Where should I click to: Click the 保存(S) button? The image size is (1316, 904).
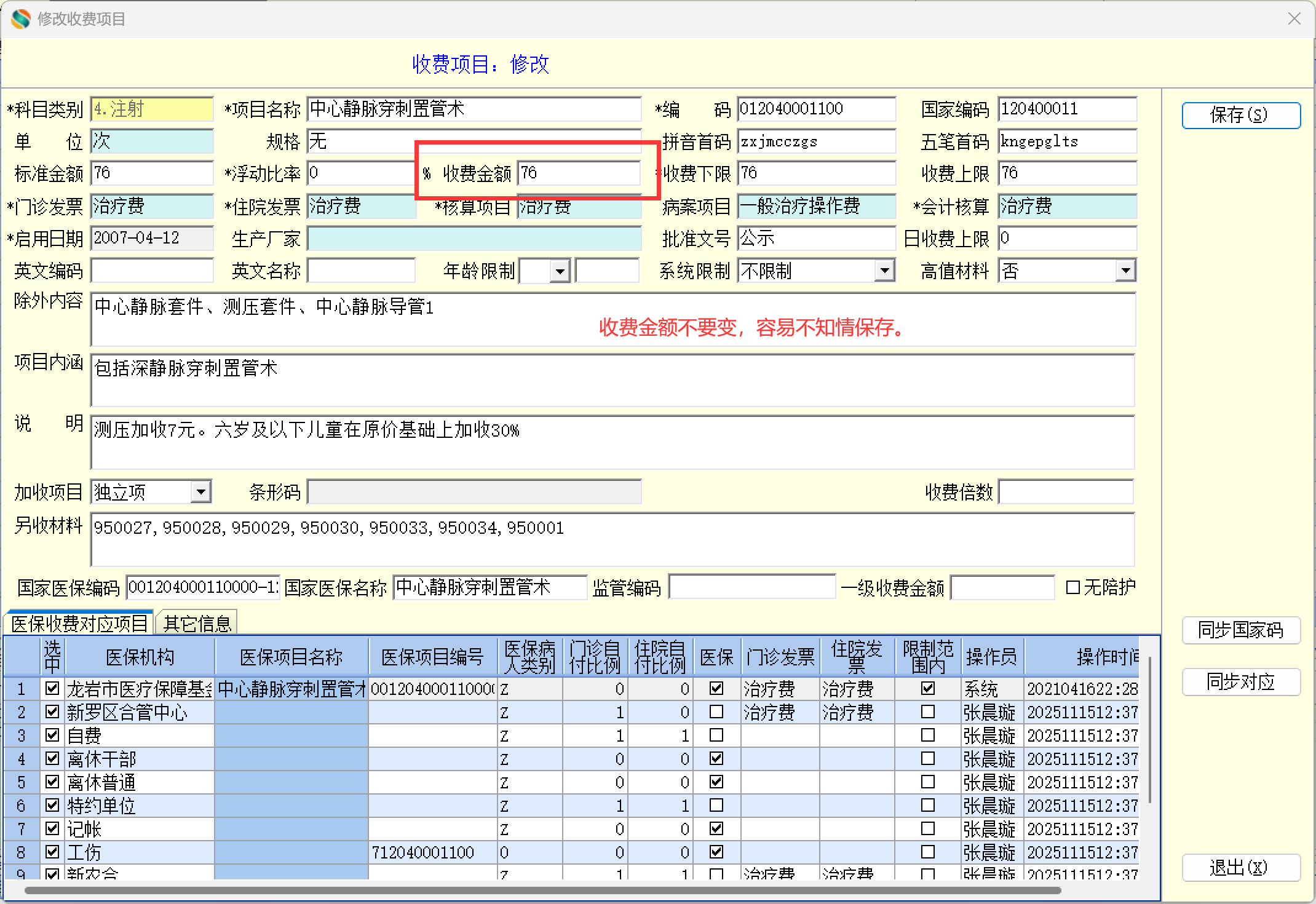1240,115
